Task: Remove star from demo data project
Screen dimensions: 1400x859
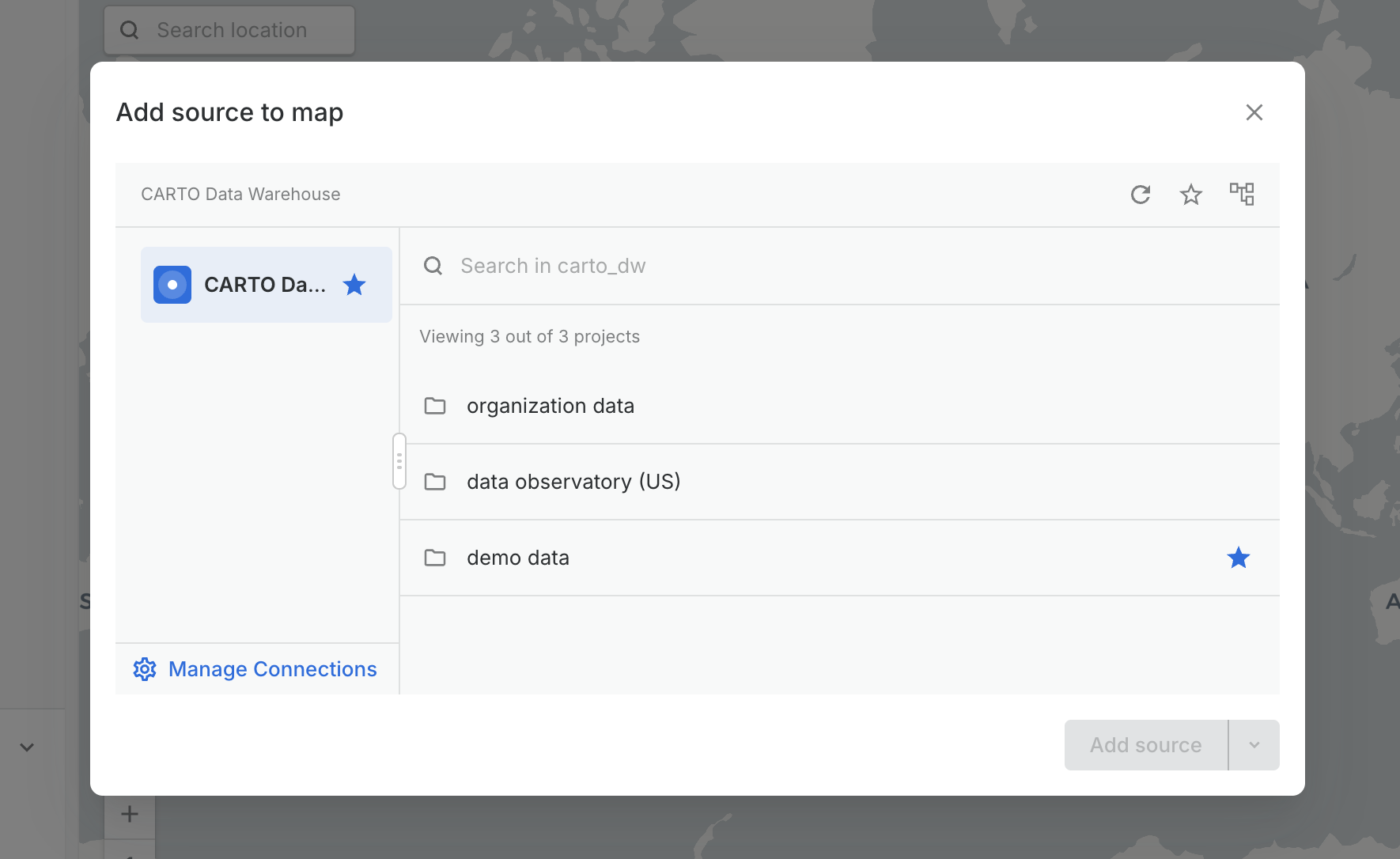Action: tap(1238, 558)
